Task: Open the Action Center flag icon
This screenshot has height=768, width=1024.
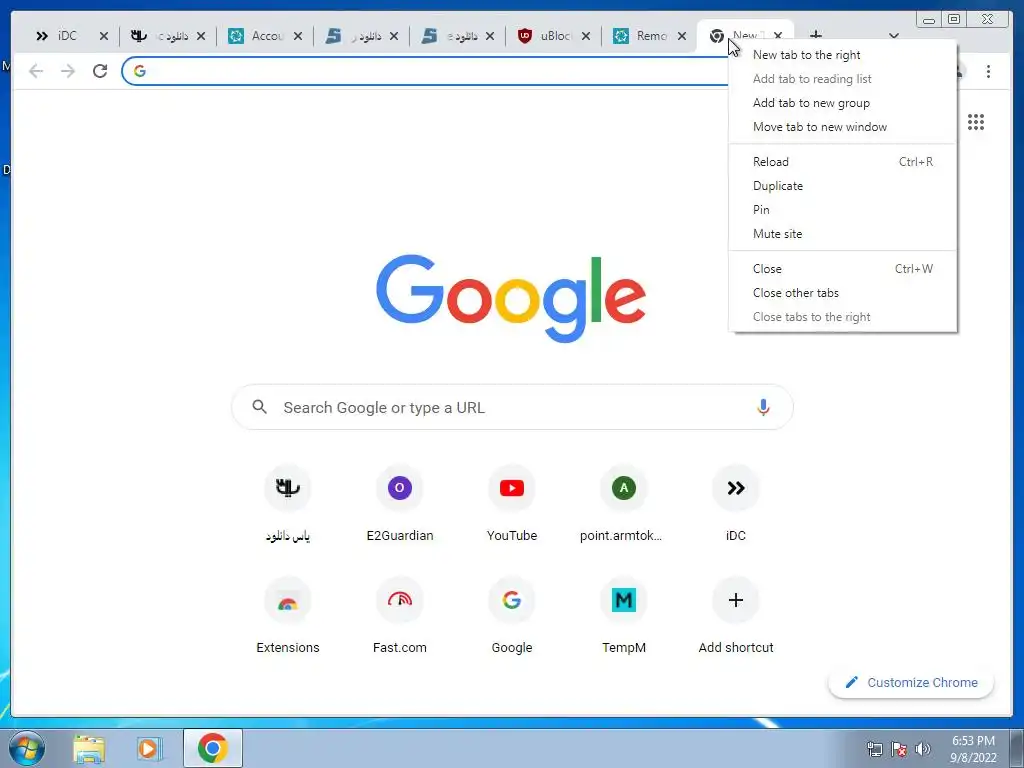Action: (899, 749)
